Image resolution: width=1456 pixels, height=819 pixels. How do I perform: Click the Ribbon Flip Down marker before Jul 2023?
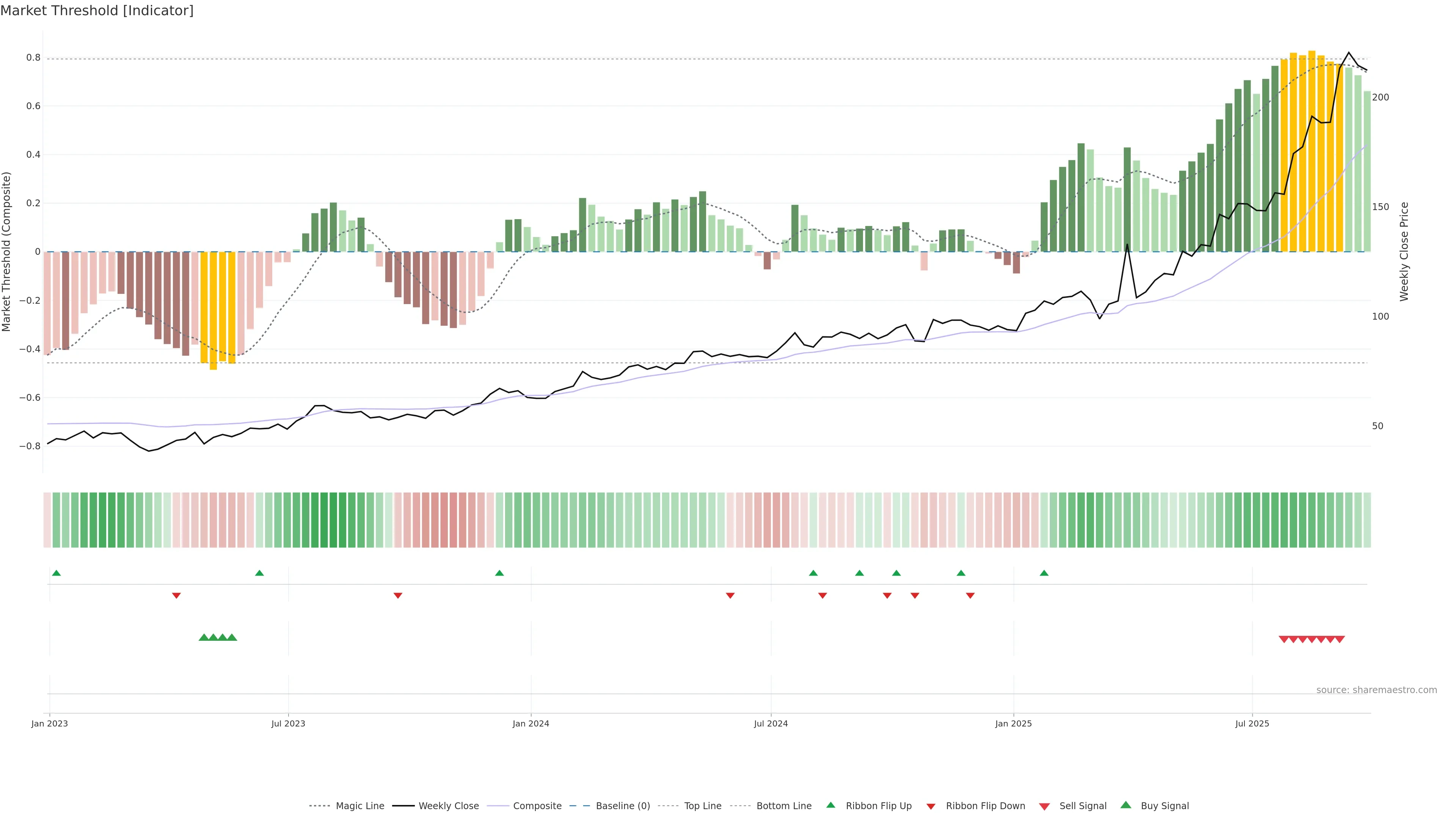click(176, 595)
